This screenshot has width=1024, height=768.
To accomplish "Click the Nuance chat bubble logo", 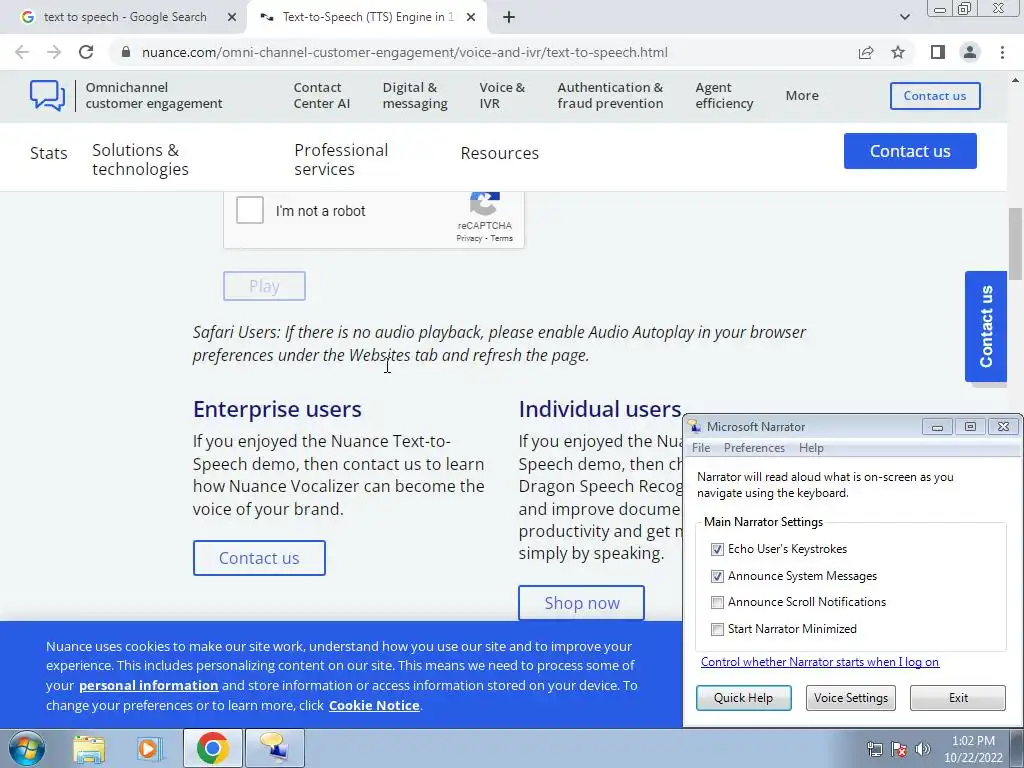I will (x=47, y=95).
